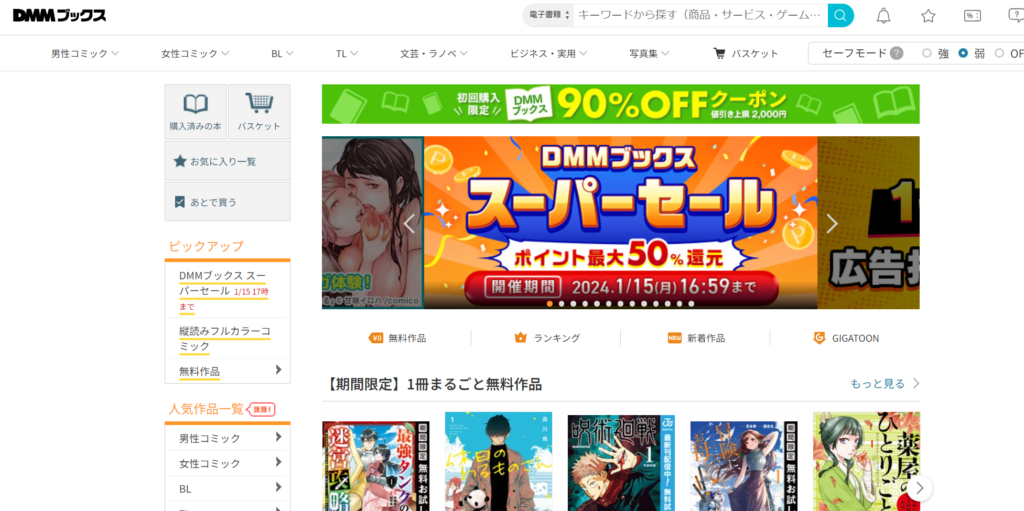Screen dimensions: 1024x511
Task: Open favorites star icon in header
Action: click(928, 16)
